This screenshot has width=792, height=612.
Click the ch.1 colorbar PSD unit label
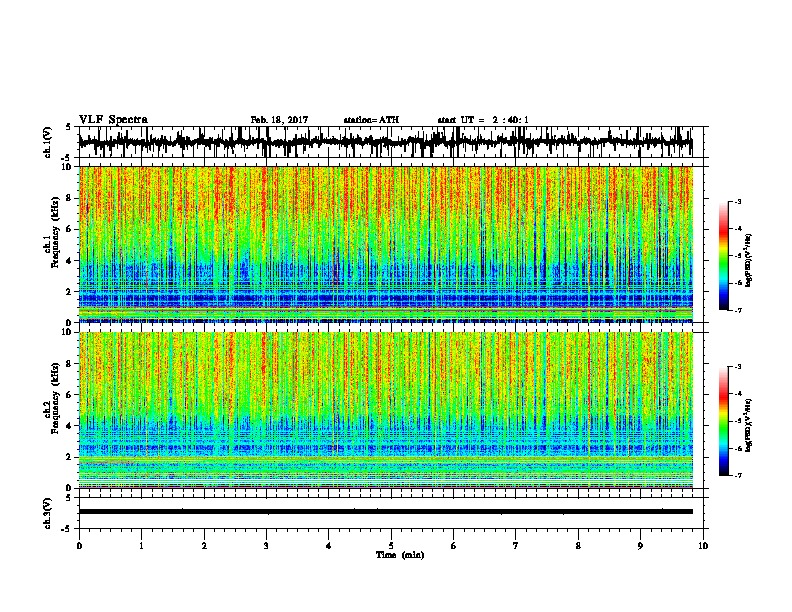[x=749, y=261]
